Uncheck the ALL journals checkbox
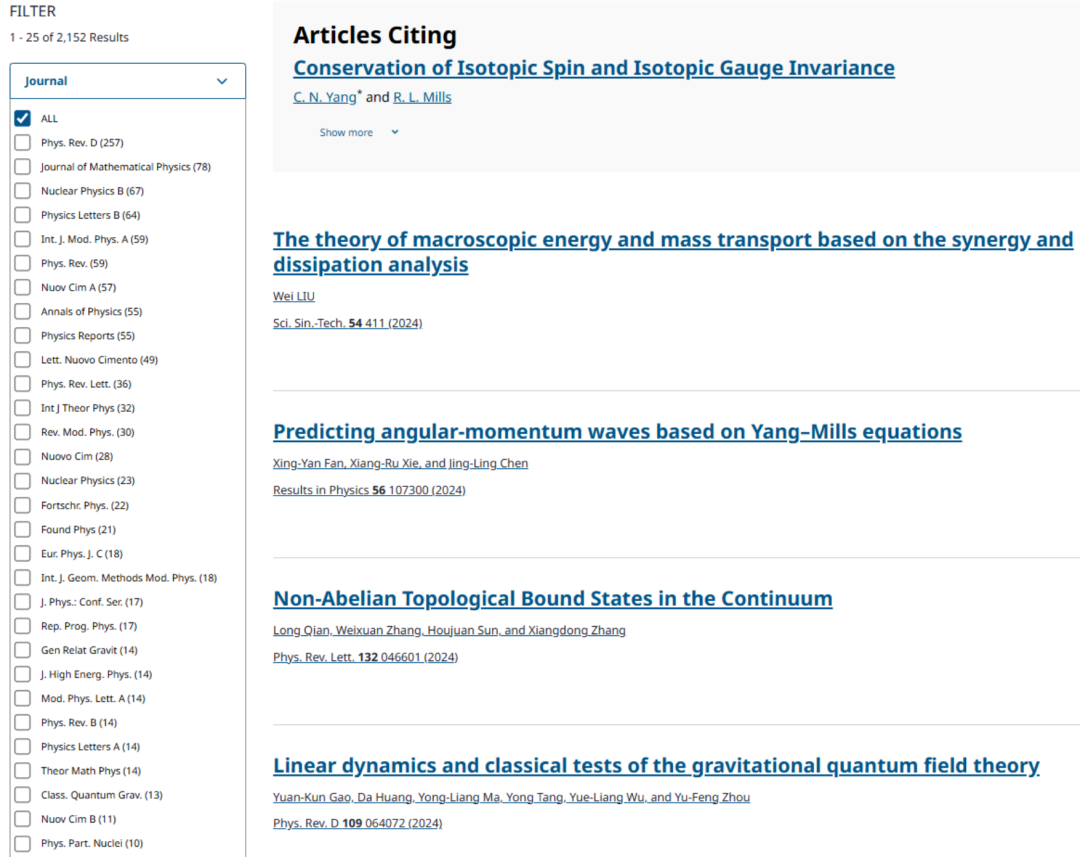The image size is (1080, 857). click(23, 118)
